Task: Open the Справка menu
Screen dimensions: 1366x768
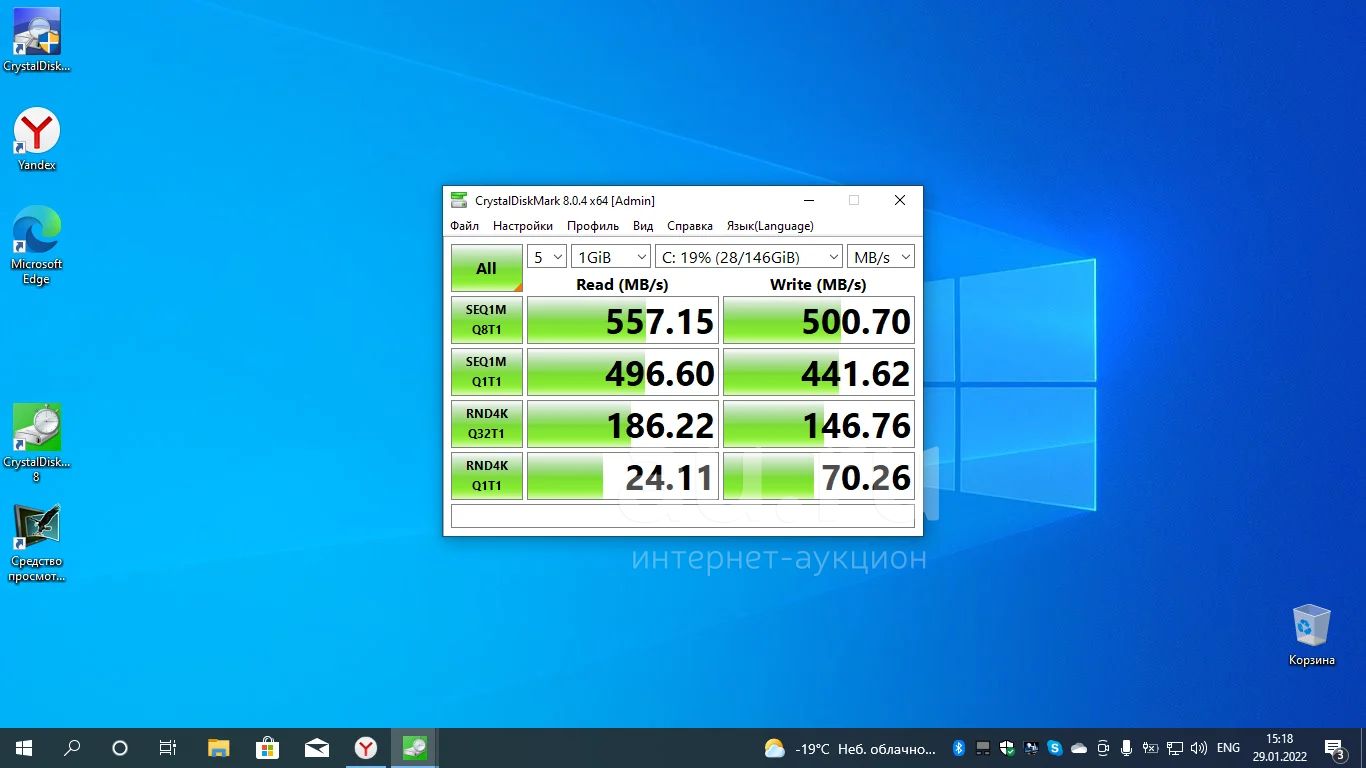Action: point(690,226)
